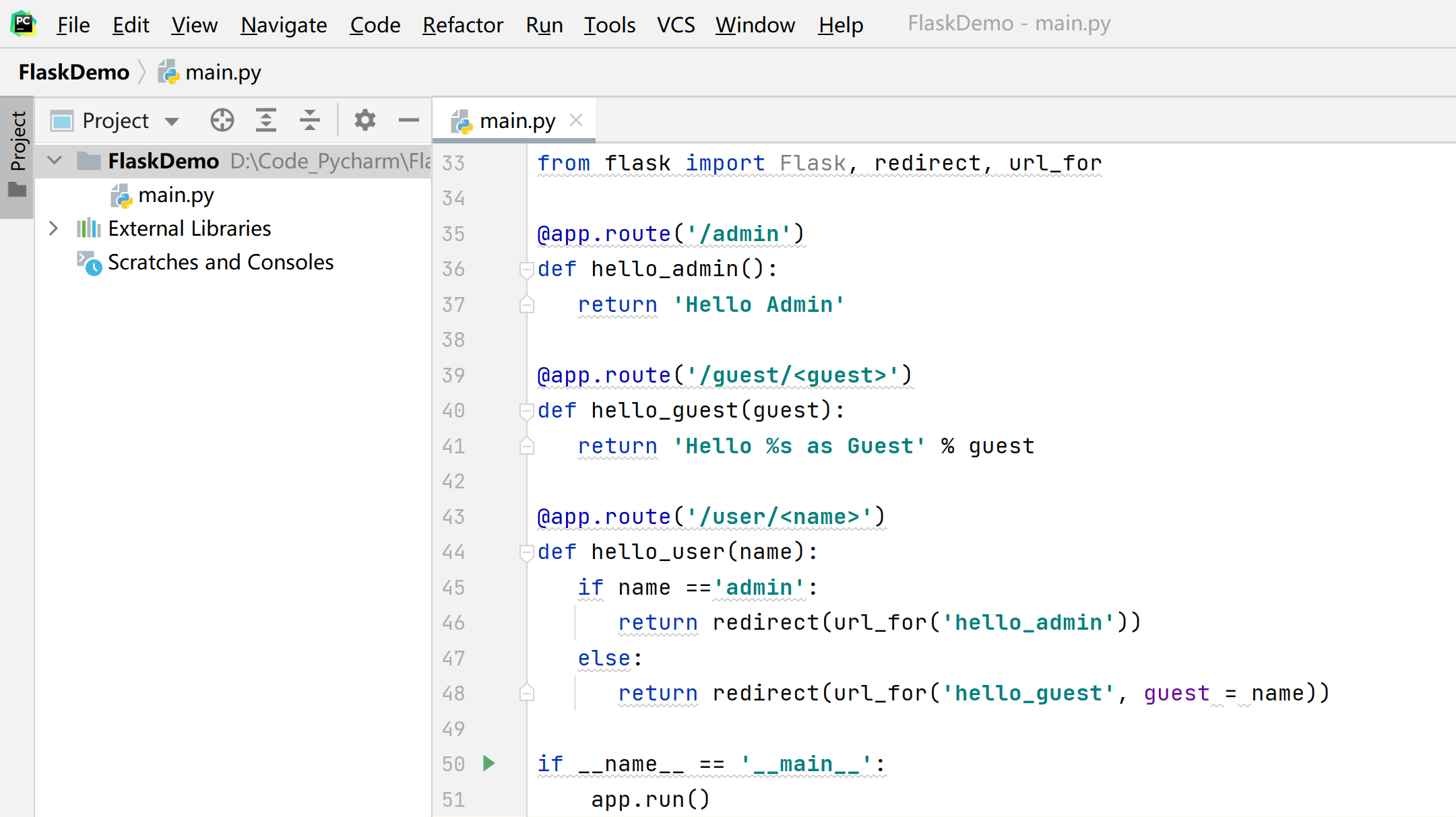
Task: Click the Scratches and Consoles icon
Action: click(89, 263)
